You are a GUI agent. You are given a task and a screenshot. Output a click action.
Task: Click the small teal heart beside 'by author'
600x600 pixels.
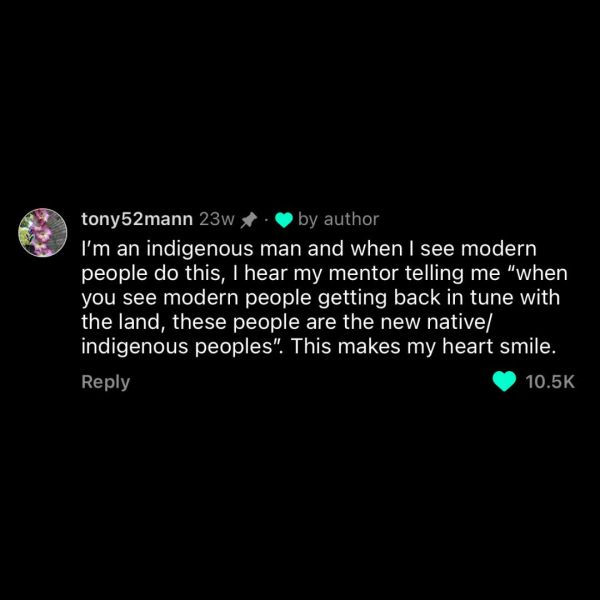point(282,219)
